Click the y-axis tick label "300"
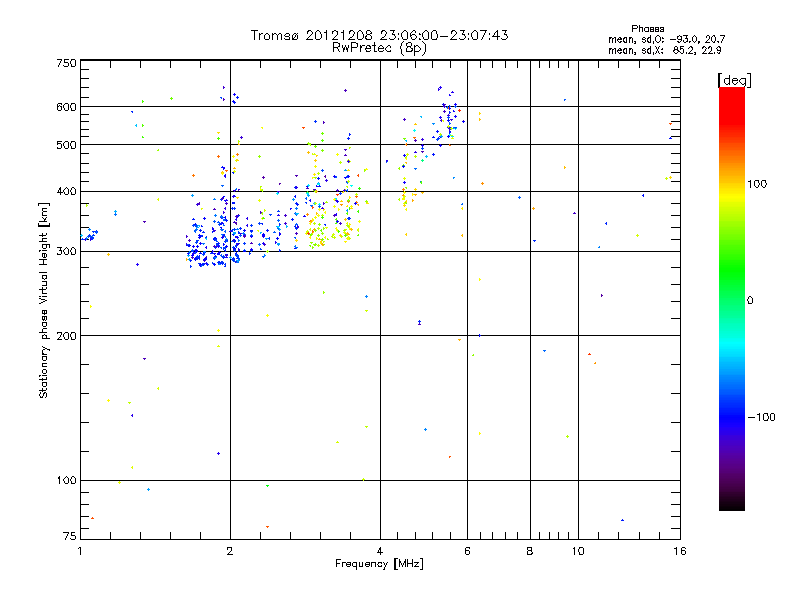Image resolution: width=800 pixels, height=600 pixels. point(66,251)
